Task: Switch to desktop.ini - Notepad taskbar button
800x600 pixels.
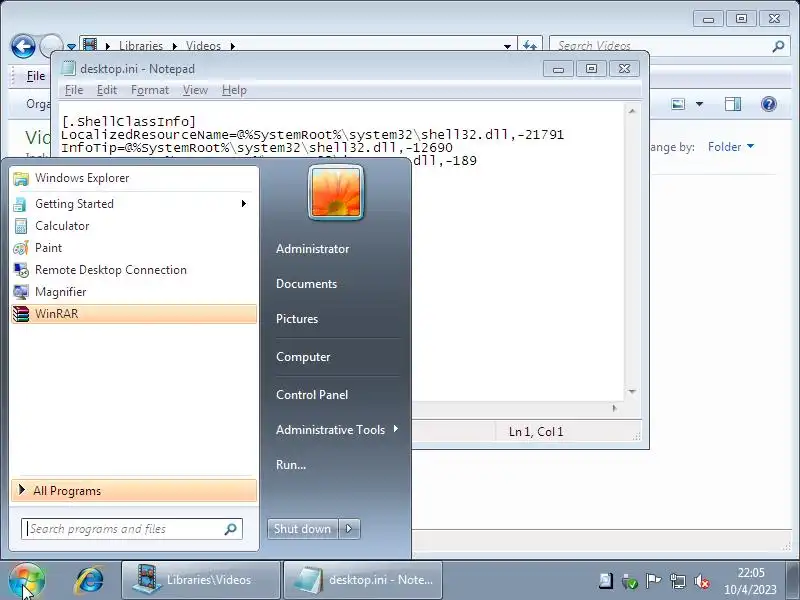Action: point(363,580)
